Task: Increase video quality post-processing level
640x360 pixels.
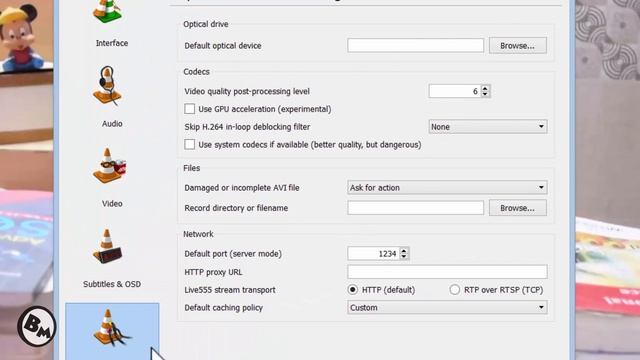Action: (x=485, y=88)
